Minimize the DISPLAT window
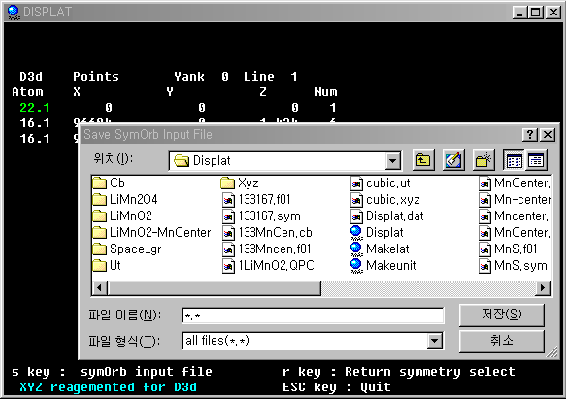 [519, 12]
